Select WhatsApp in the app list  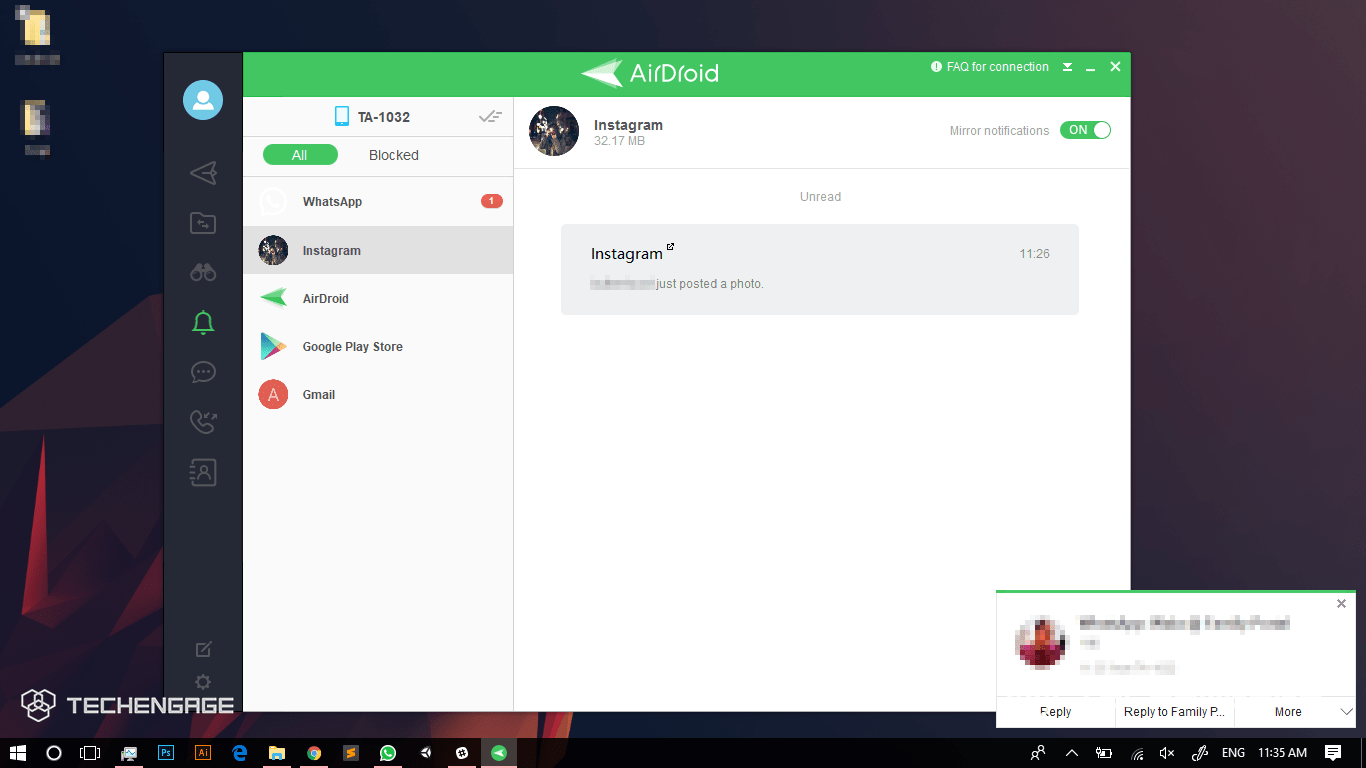tap(378, 201)
